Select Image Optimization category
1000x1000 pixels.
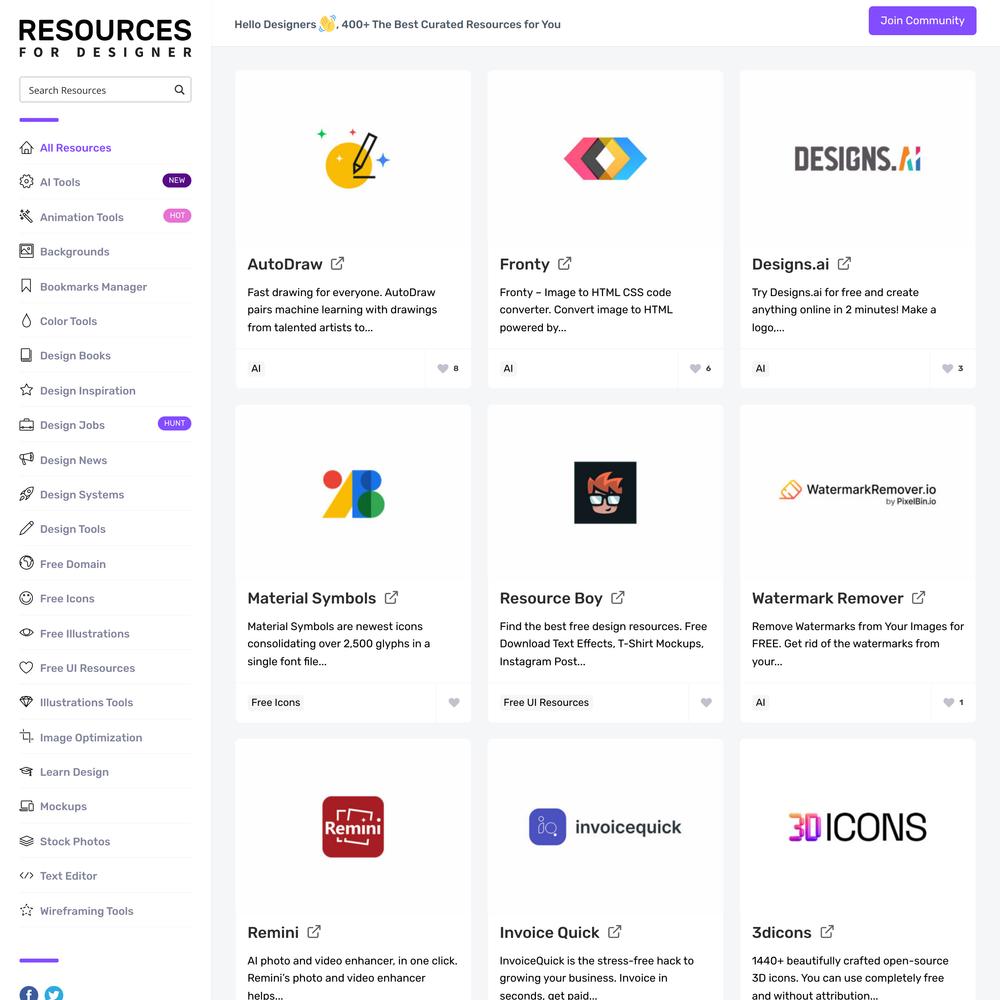coord(91,737)
